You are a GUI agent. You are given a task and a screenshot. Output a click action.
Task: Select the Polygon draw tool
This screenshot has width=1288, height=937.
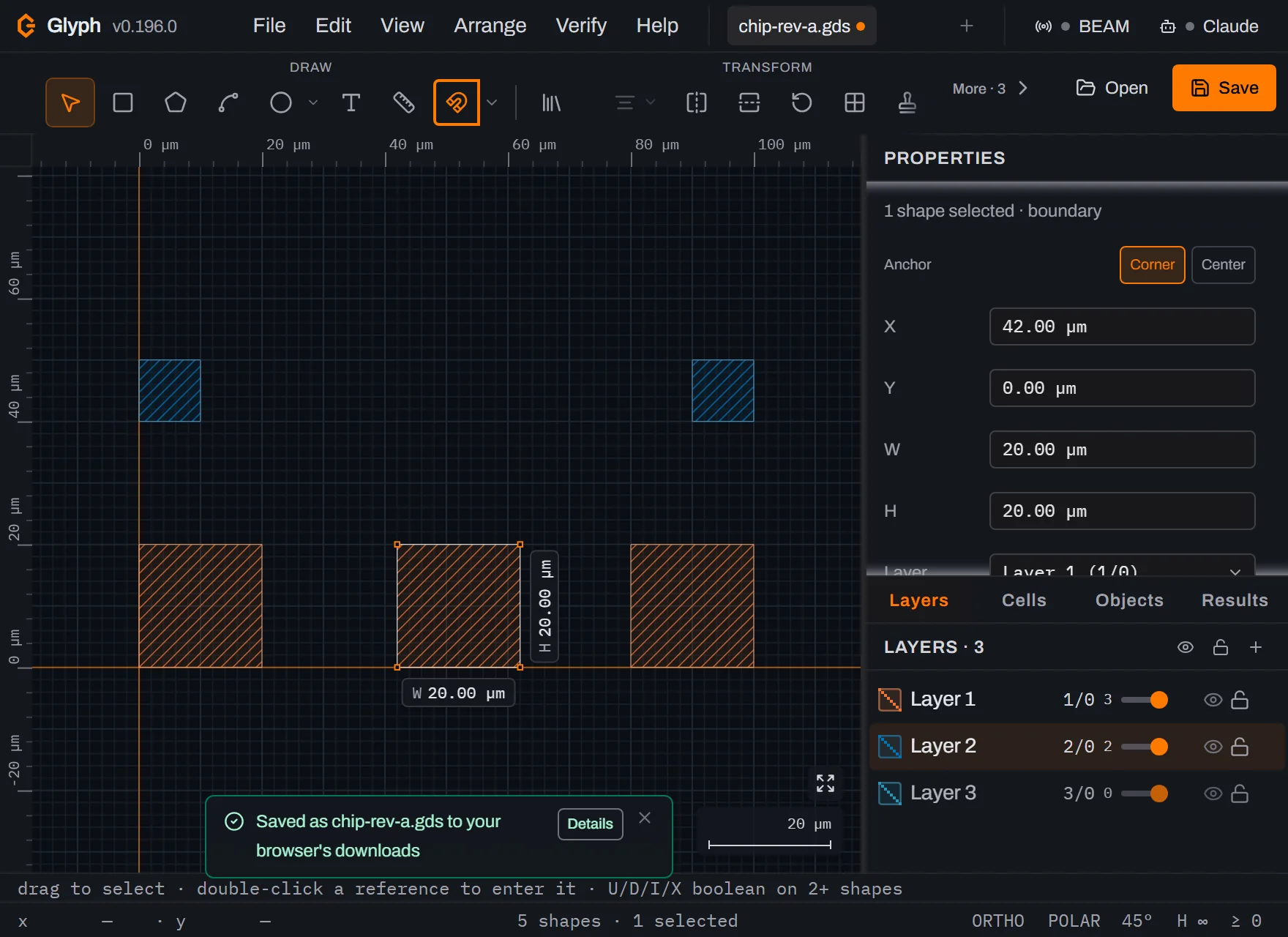coord(176,102)
